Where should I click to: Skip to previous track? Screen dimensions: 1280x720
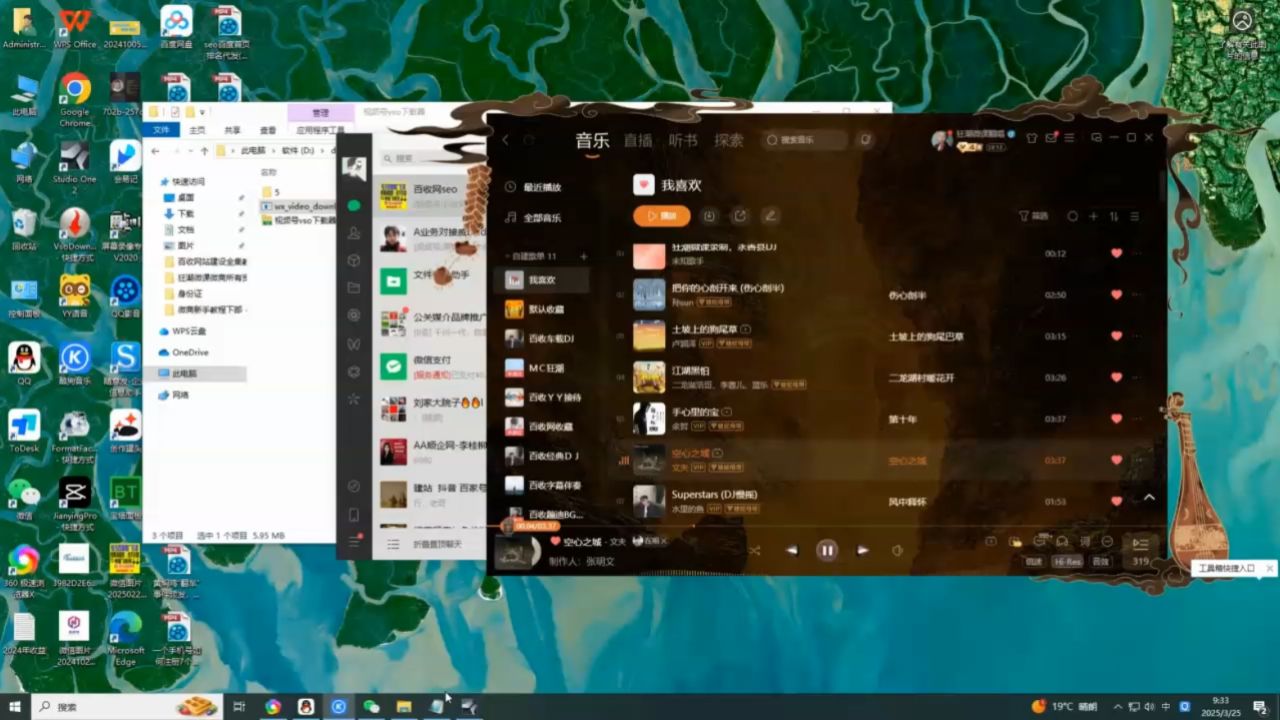point(792,550)
